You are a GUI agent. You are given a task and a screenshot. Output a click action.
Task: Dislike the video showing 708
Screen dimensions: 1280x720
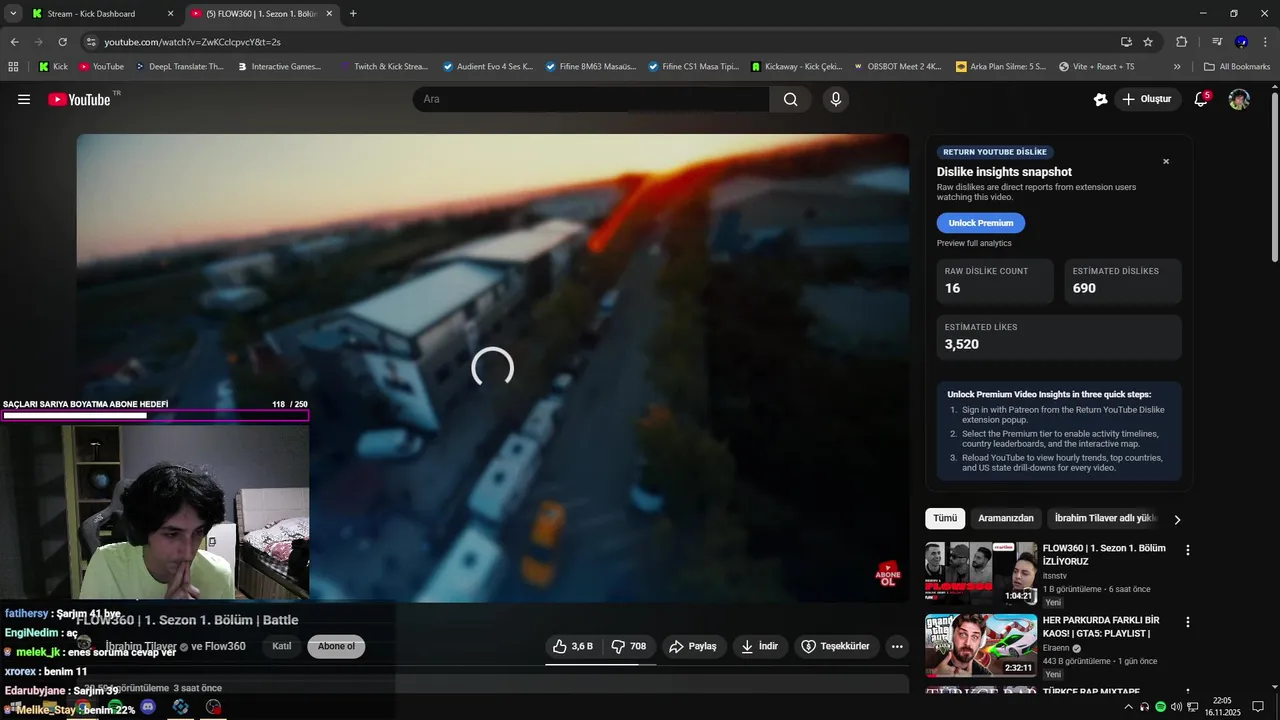click(629, 646)
